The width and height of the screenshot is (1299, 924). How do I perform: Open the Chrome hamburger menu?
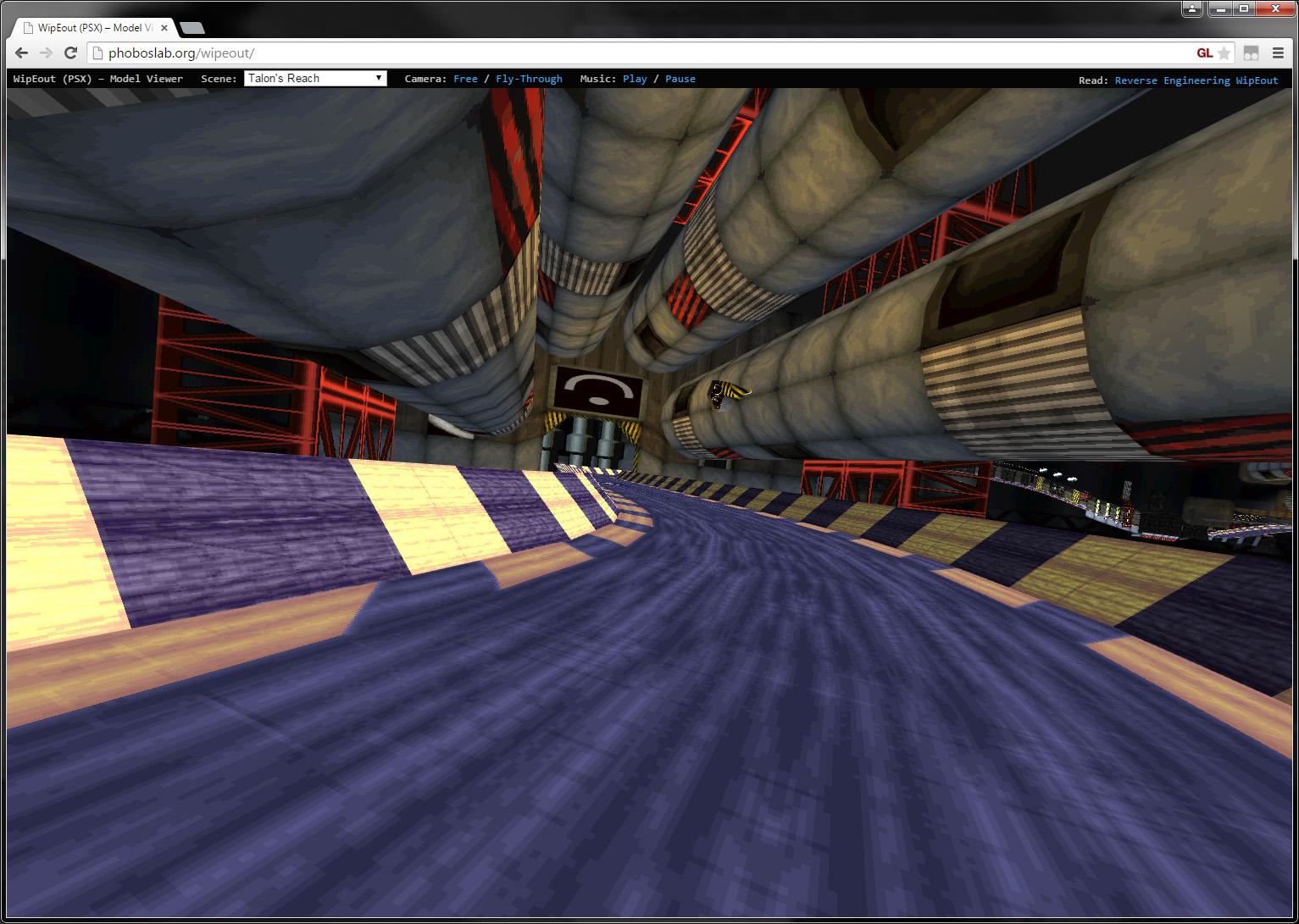pos(1278,53)
